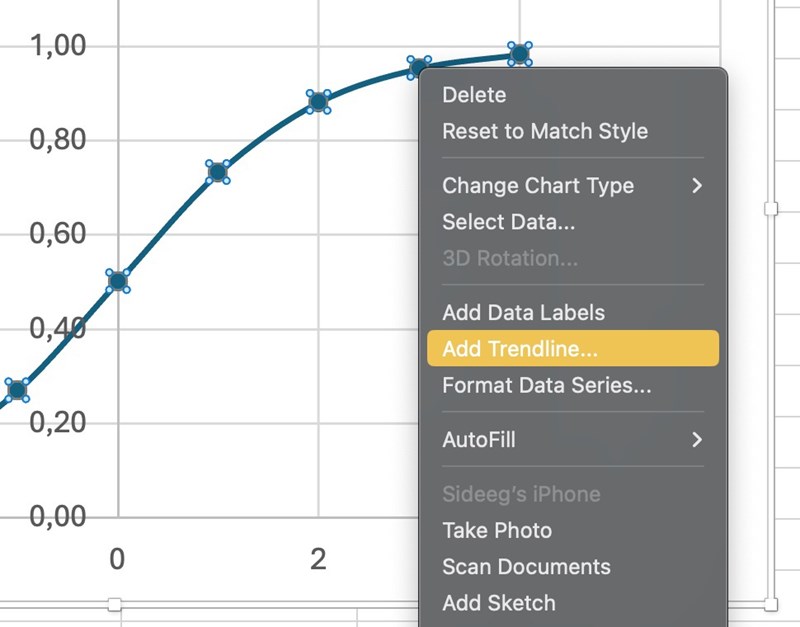Screen dimensions: 800x627
Task: Click the chart's right-edge middle resize handle
Action: coord(771,208)
